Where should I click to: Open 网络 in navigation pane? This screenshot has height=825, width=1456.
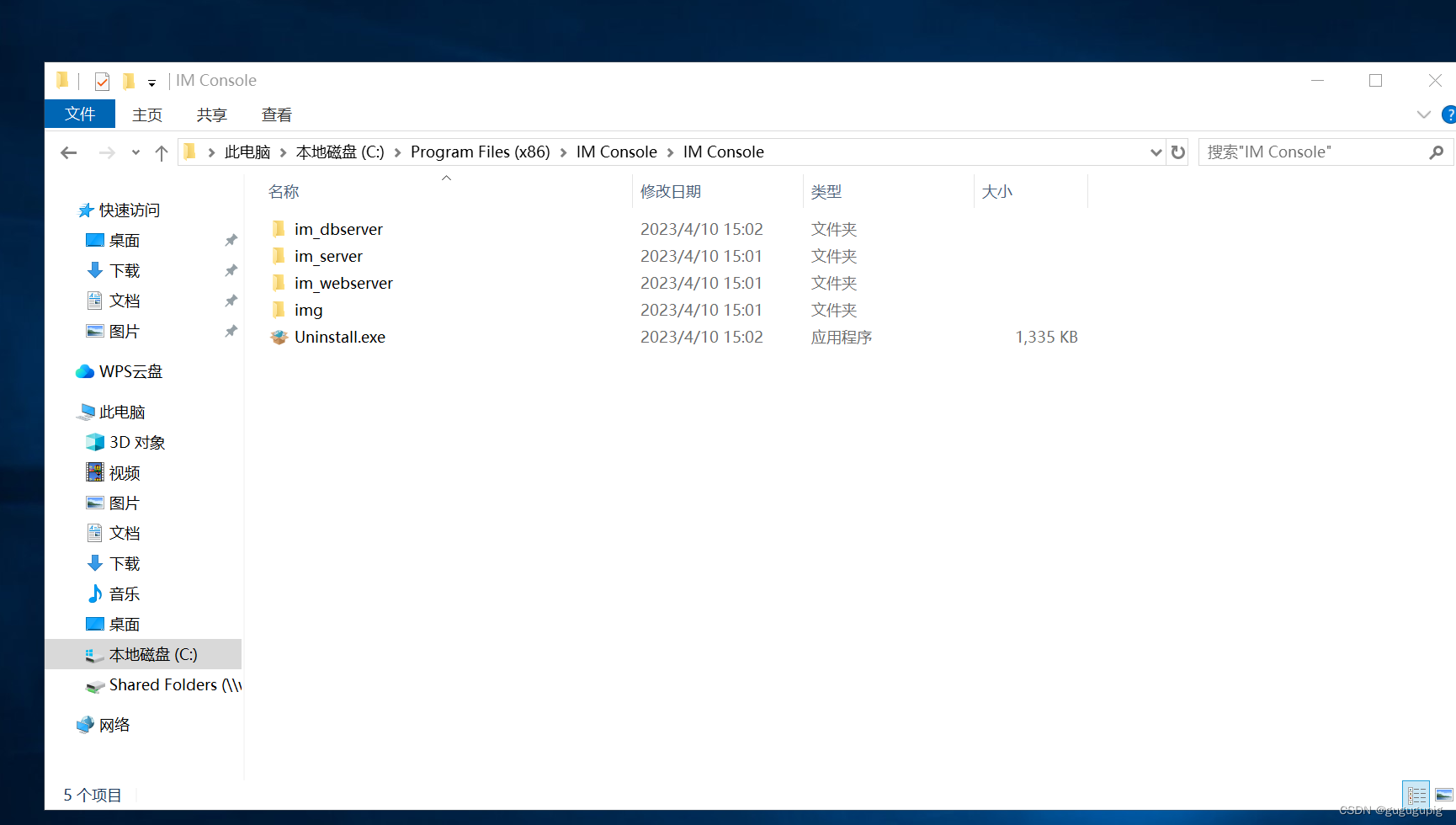tap(114, 726)
